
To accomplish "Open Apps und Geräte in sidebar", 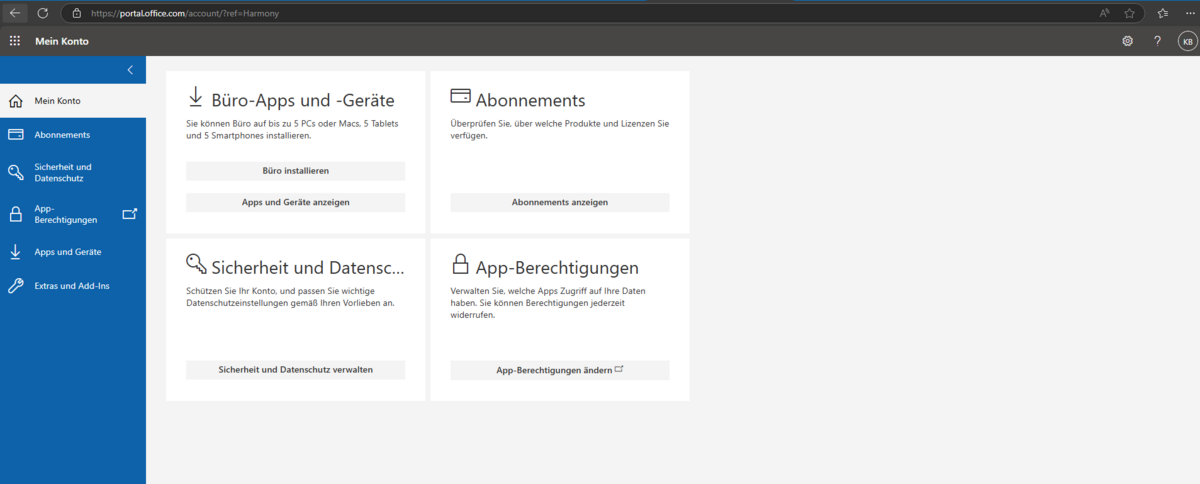I will [67, 252].
